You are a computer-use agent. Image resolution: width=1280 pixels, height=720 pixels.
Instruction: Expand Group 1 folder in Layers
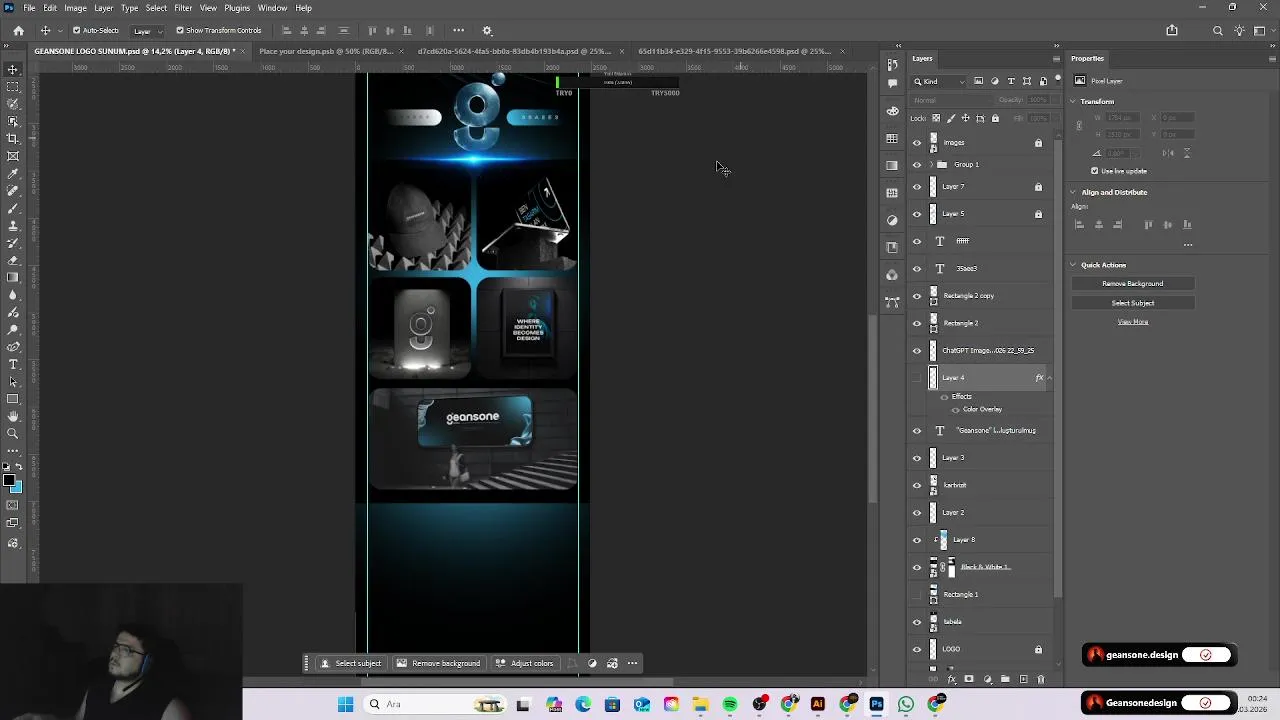(932, 165)
